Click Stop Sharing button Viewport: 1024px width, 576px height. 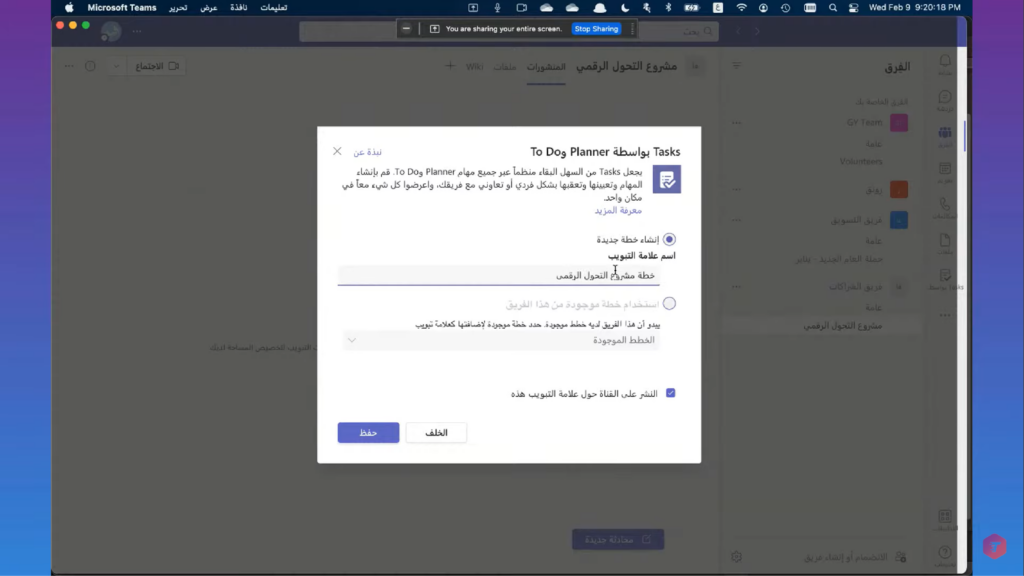pos(596,29)
